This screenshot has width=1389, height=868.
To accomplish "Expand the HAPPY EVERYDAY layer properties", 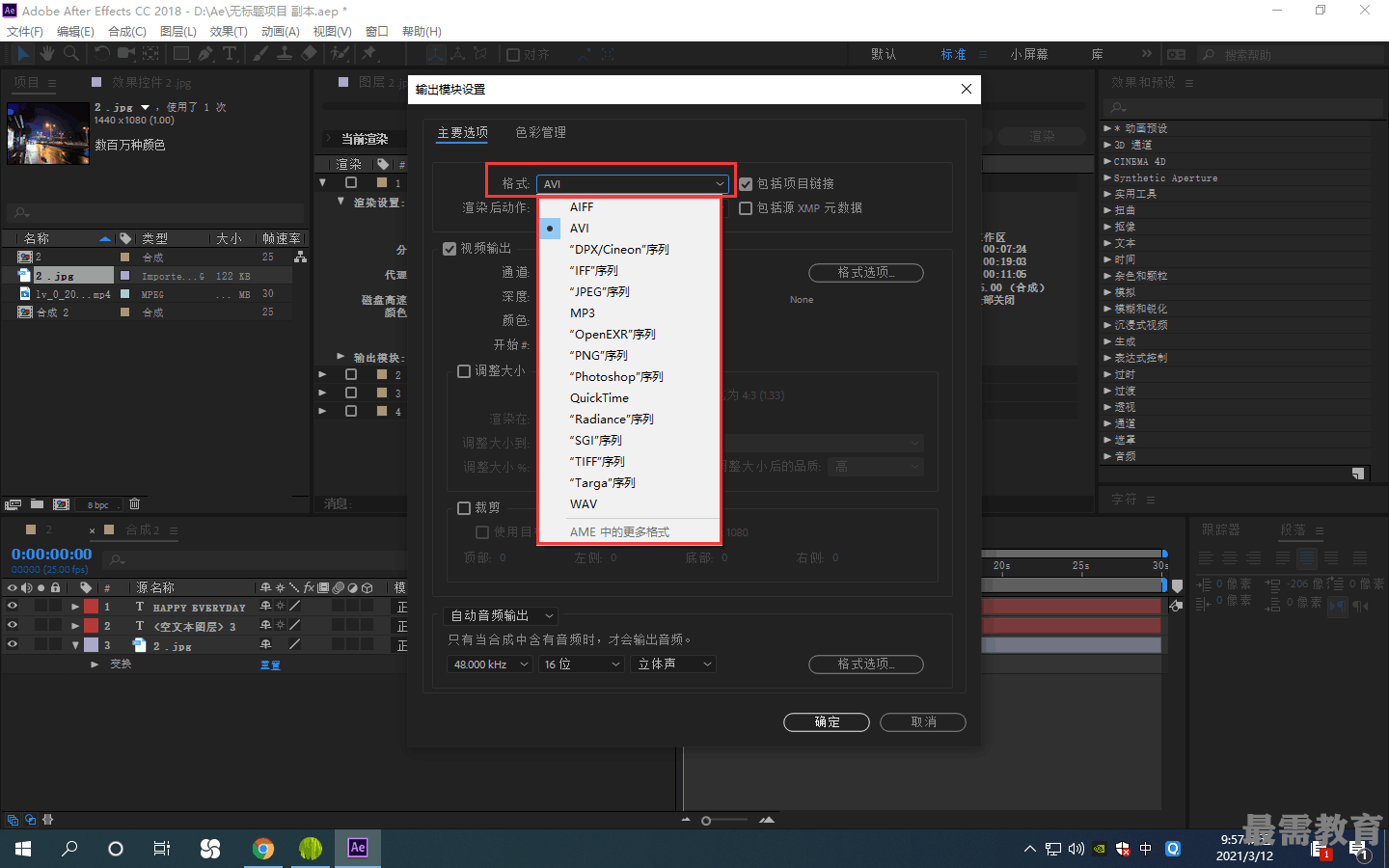I will pyautogui.click(x=75, y=607).
